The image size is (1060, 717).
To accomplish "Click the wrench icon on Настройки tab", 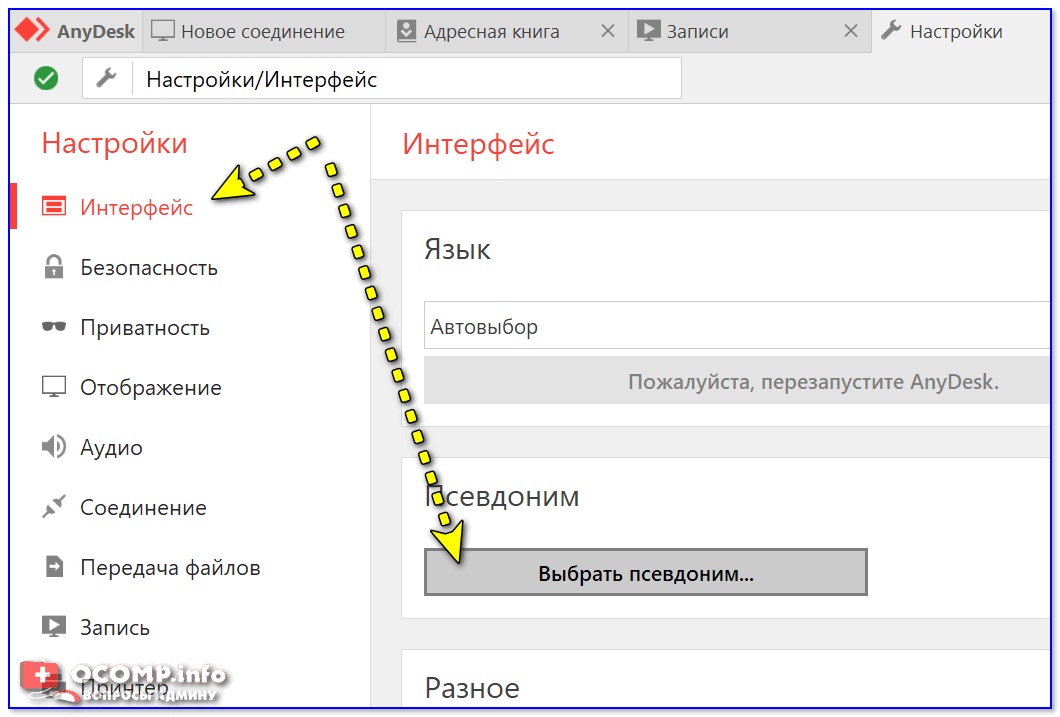I will [x=891, y=30].
